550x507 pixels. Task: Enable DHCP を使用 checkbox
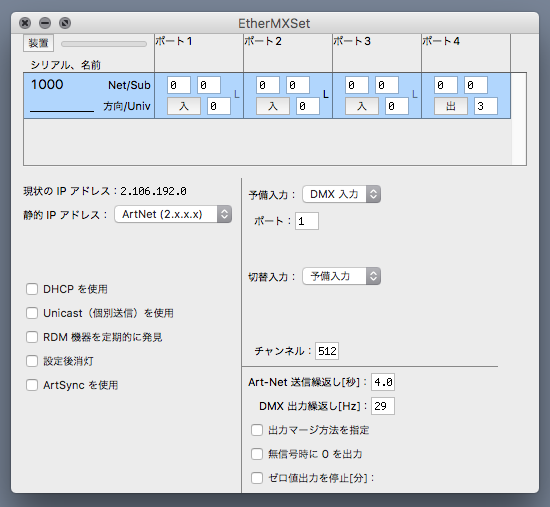tap(32, 289)
